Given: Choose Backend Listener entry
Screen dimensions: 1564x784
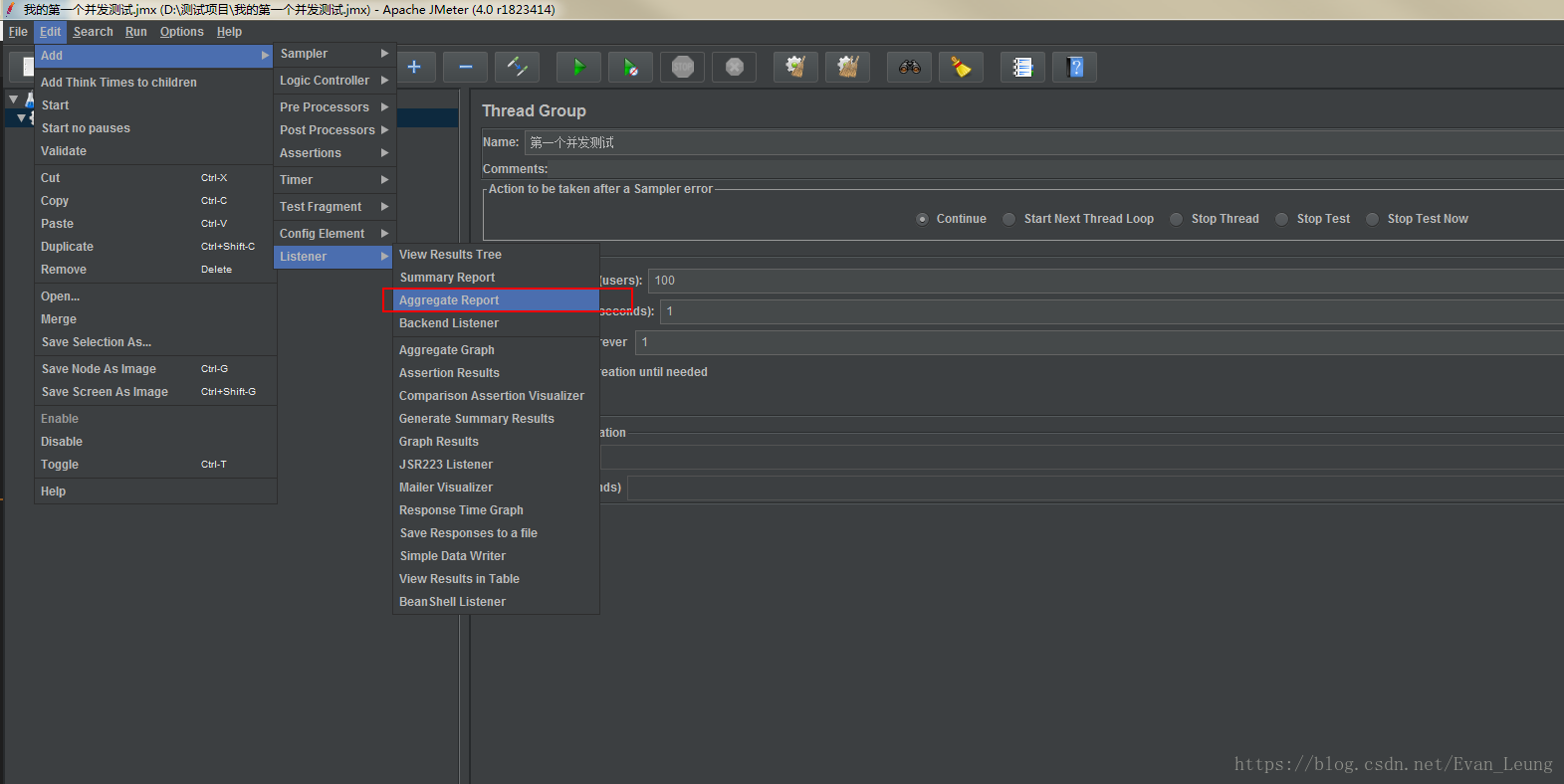Looking at the screenshot, I should 496,323.
